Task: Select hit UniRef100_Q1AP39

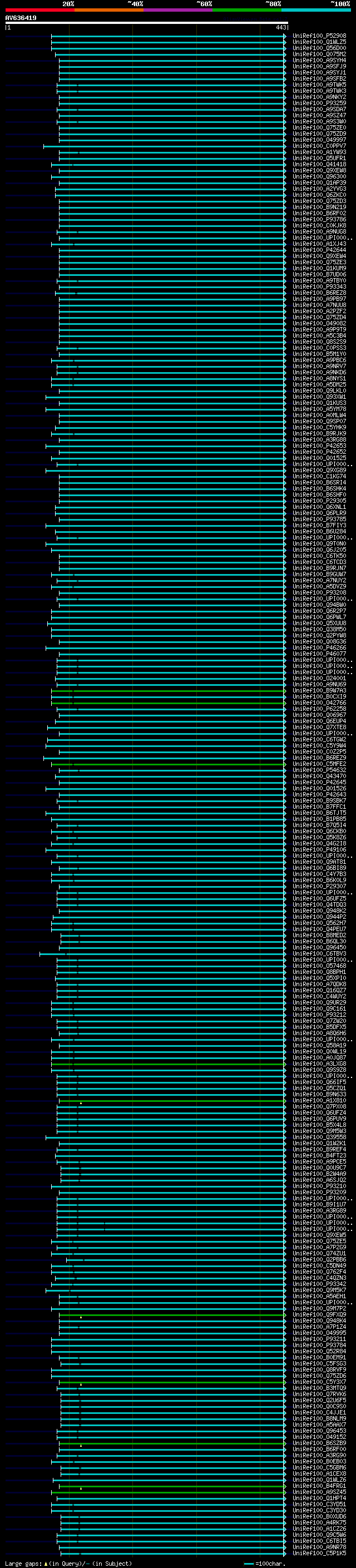Action: click(319, 182)
